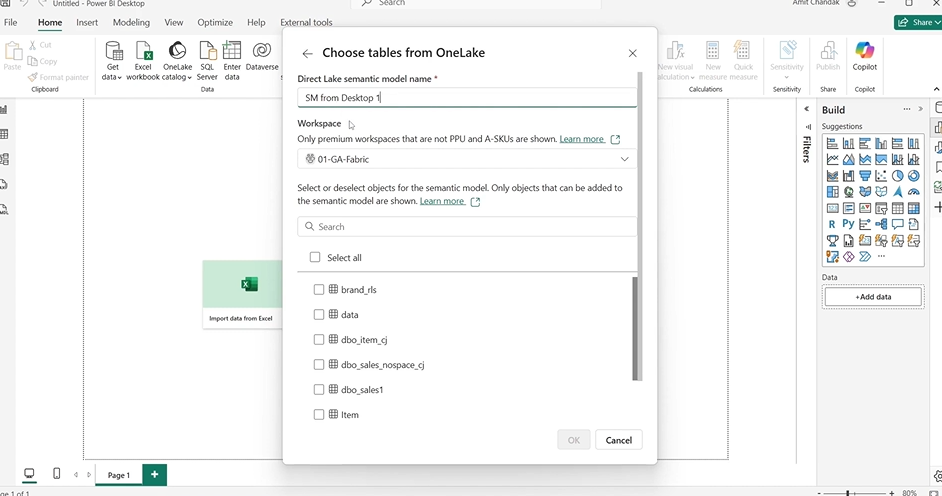
Task: Collapse the ribbon with the chevron
Action: coord(937,89)
